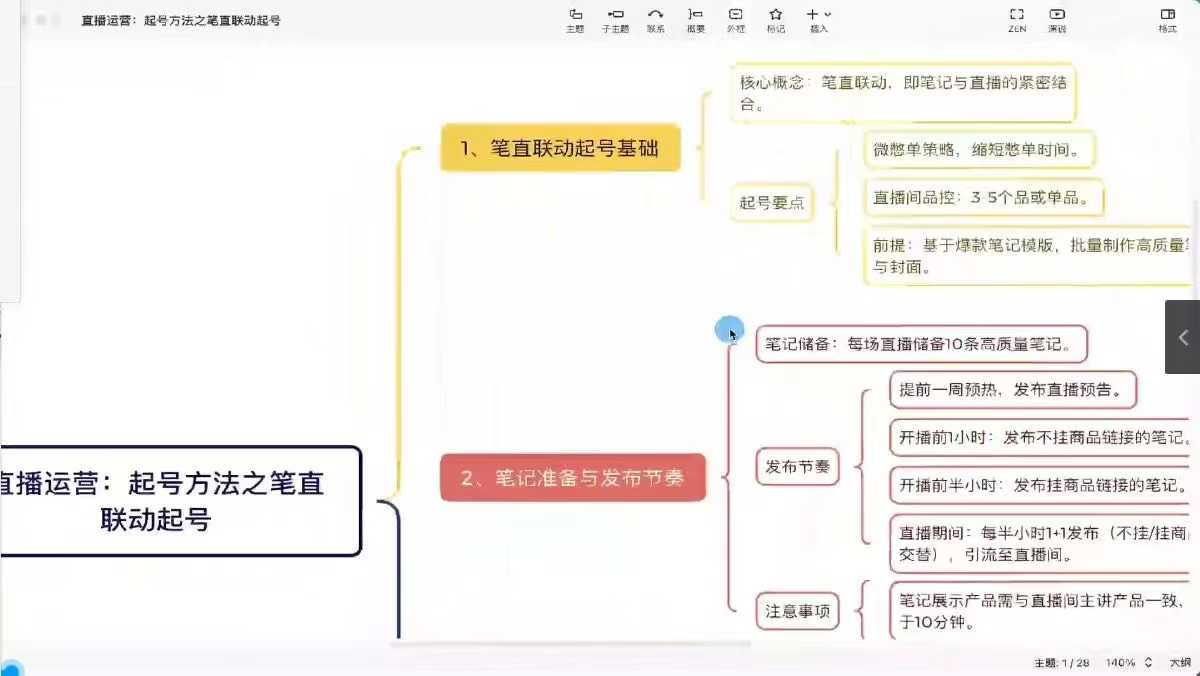
Task: Switch to 大纲 outline view
Action: pyautogui.click(x=1180, y=663)
